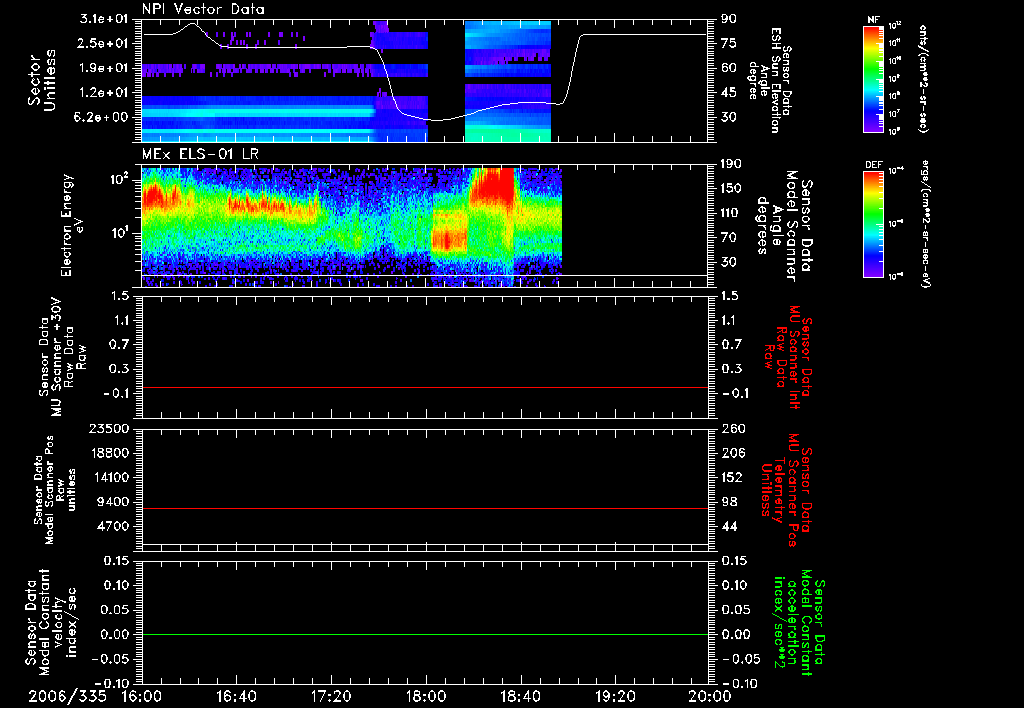Click the 20:00 time axis label
The height and width of the screenshot is (708, 1024).
(710, 696)
